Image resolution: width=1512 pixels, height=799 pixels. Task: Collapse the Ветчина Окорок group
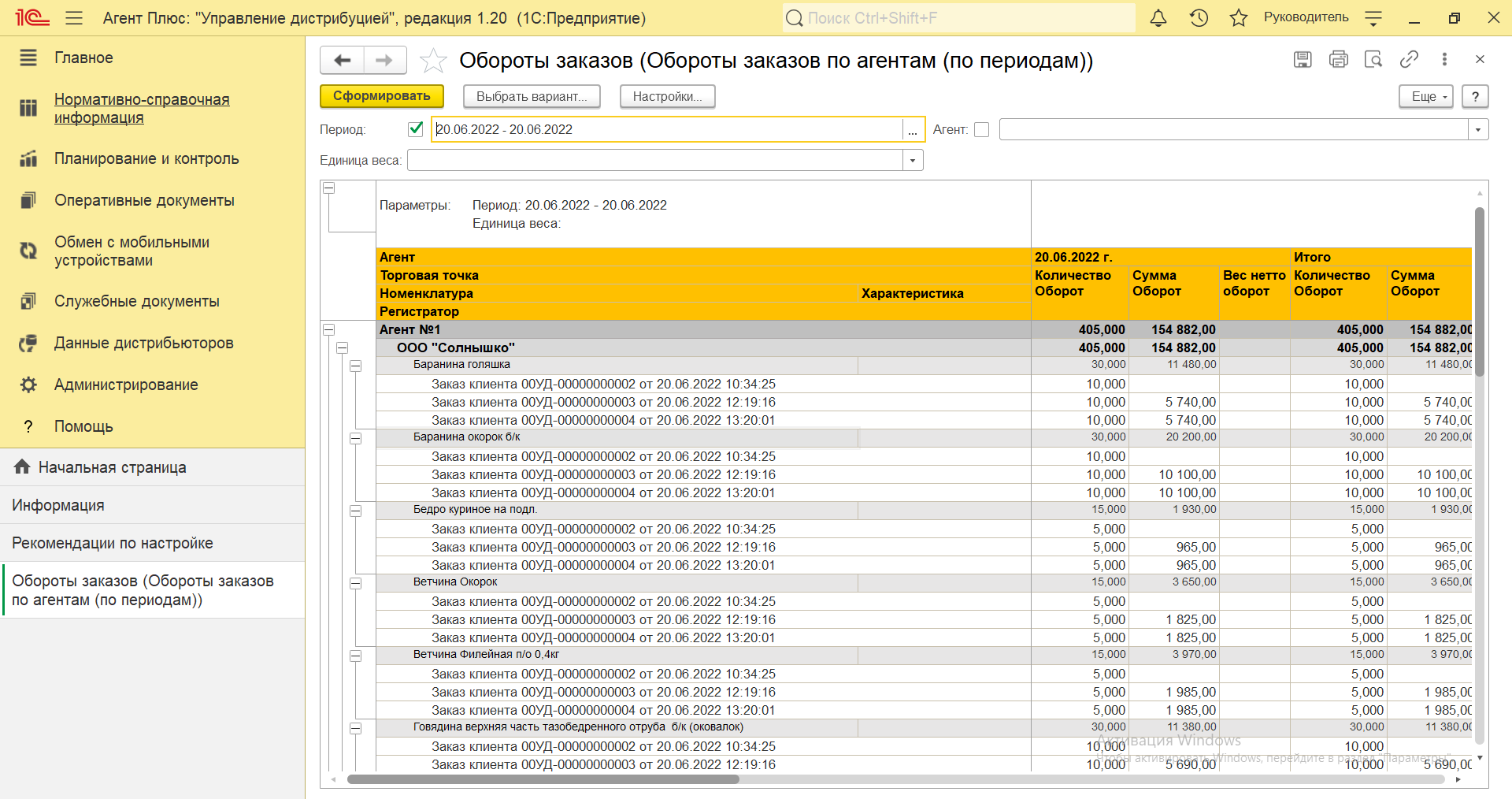(355, 583)
